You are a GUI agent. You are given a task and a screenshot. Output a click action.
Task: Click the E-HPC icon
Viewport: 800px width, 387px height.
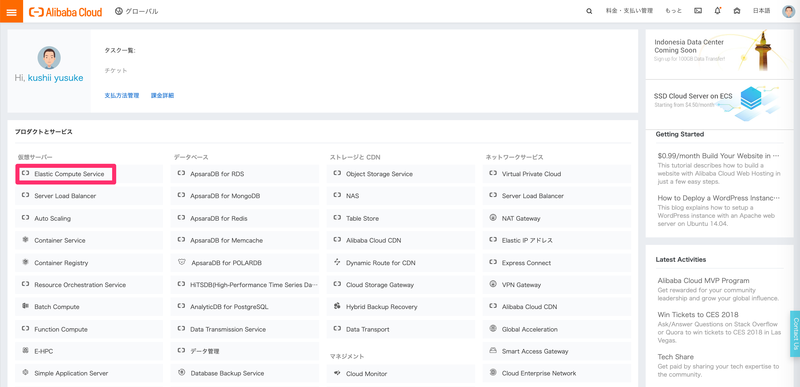point(25,351)
